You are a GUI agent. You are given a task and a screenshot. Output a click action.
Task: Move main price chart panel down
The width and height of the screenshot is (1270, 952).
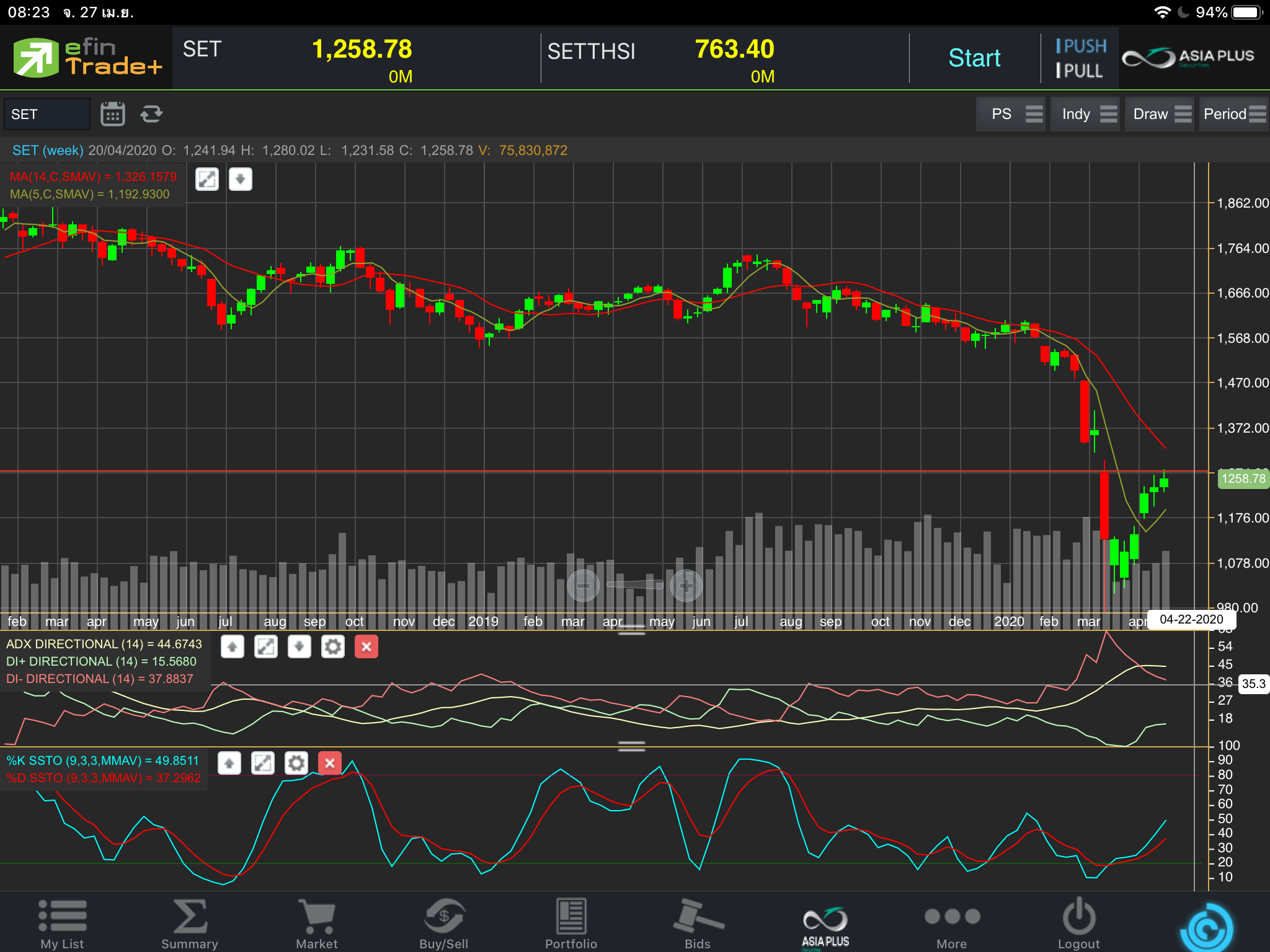coord(241,180)
